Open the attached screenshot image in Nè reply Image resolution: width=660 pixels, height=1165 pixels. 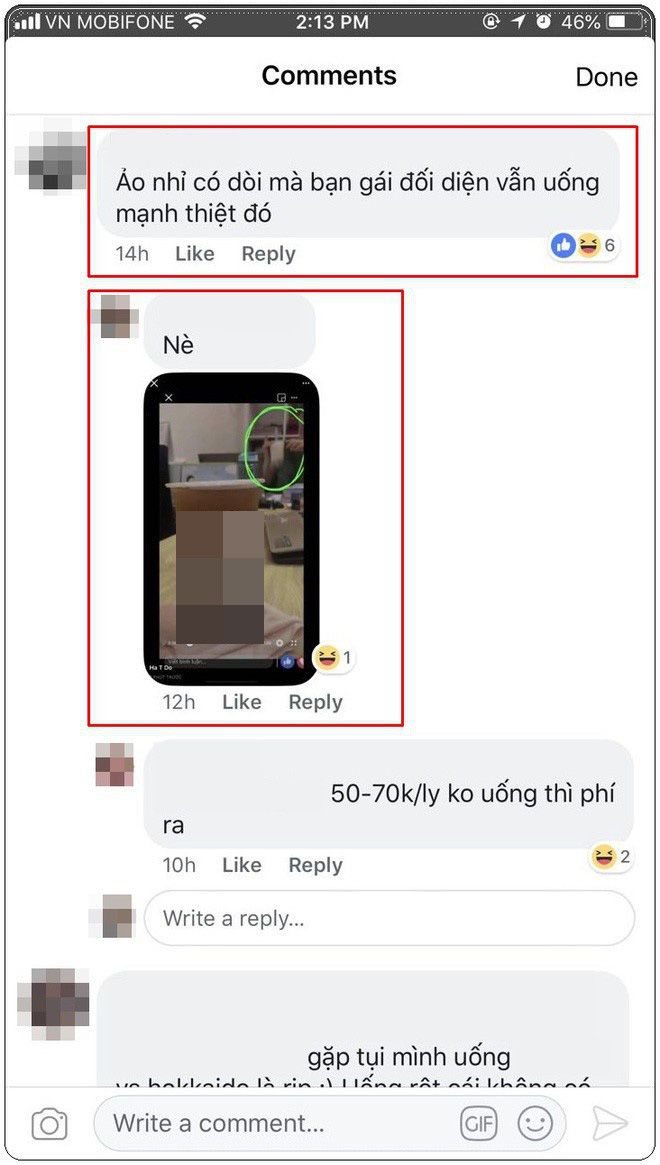coord(231,528)
